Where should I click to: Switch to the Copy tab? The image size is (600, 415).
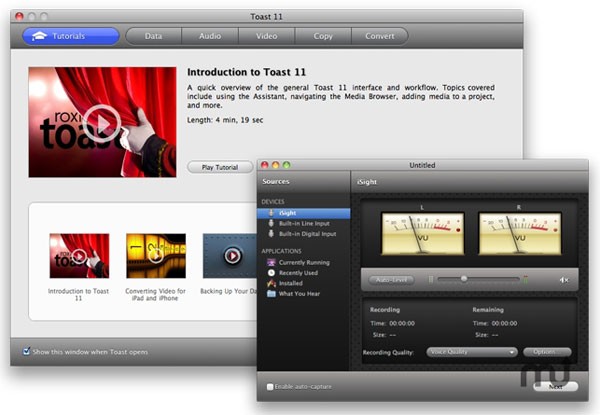pyautogui.click(x=323, y=36)
